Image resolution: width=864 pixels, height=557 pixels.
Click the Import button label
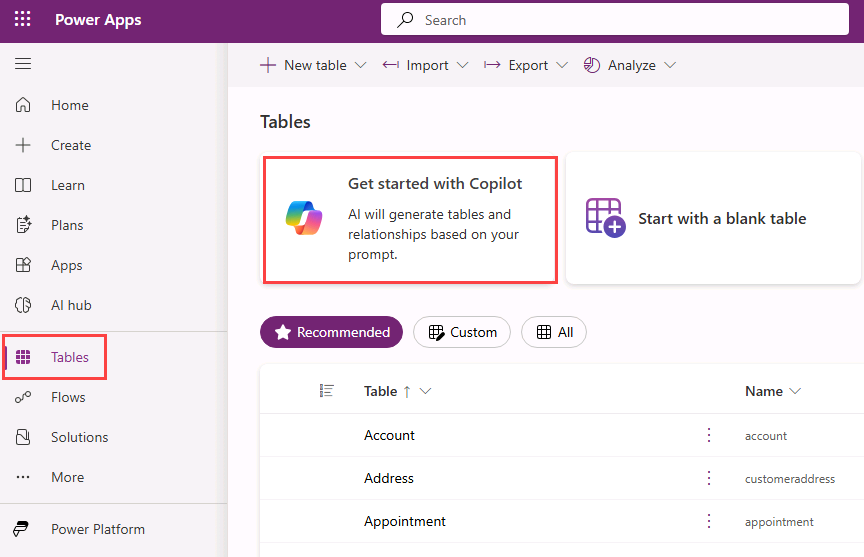click(427, 66)
